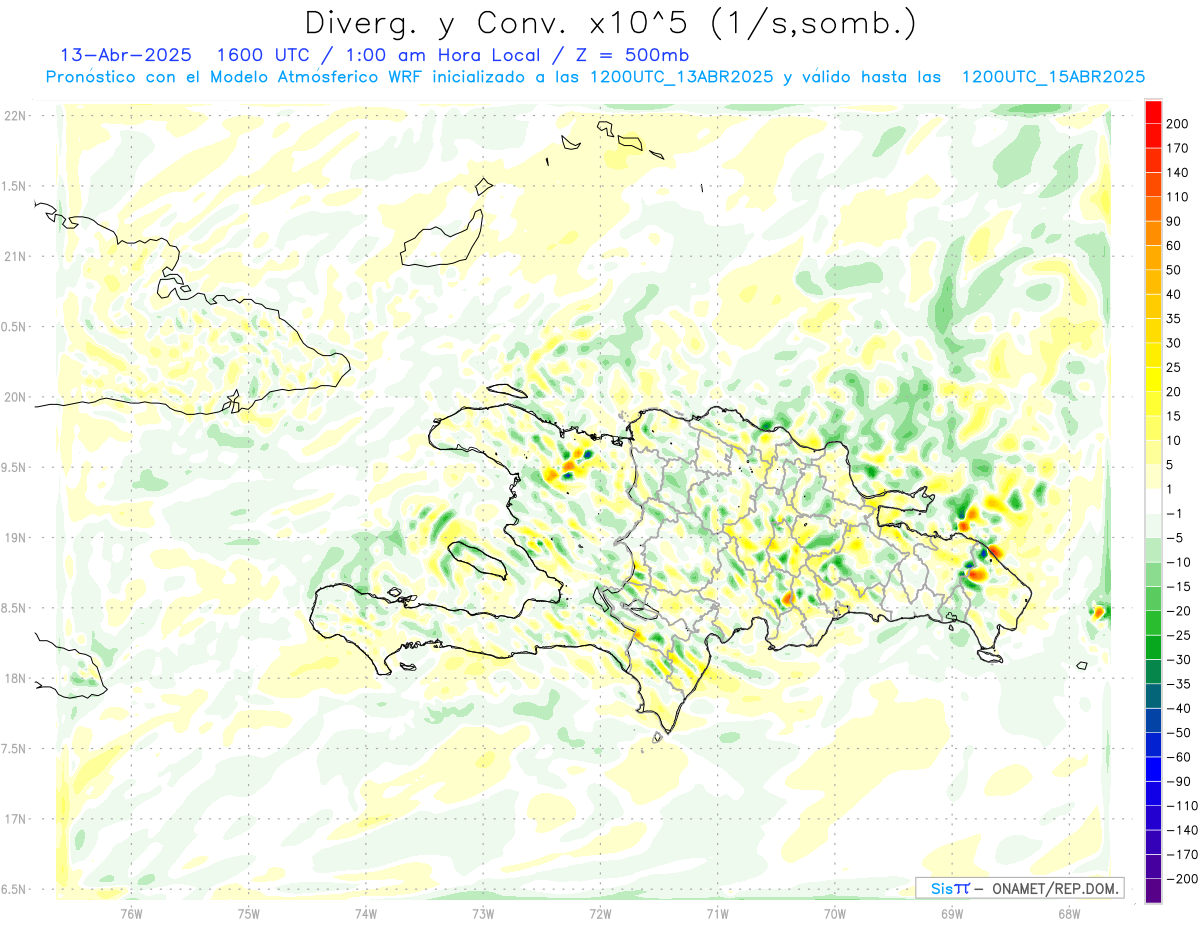Click the '1200UTC_15ABR2025' valid-until text

(x=1053, y=77)
